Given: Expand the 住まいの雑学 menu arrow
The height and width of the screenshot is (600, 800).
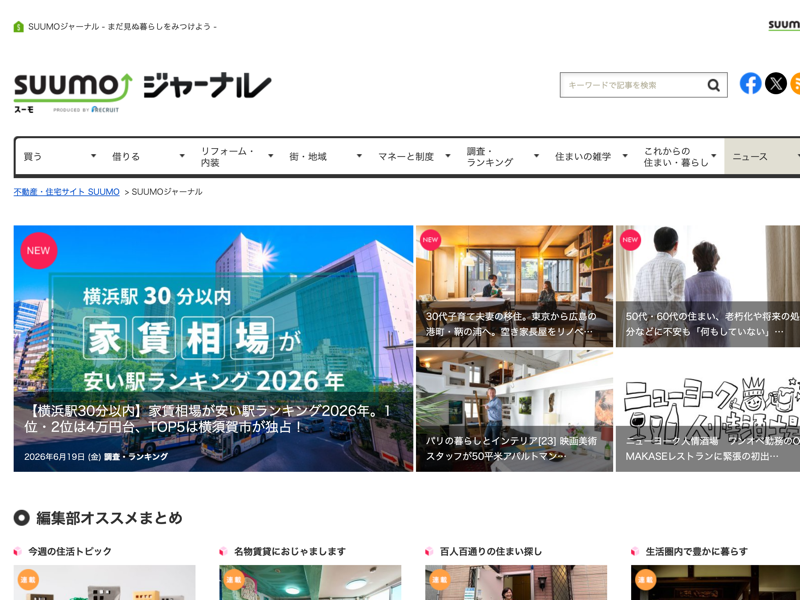Looking at the screenshot, I should (624, 156).
